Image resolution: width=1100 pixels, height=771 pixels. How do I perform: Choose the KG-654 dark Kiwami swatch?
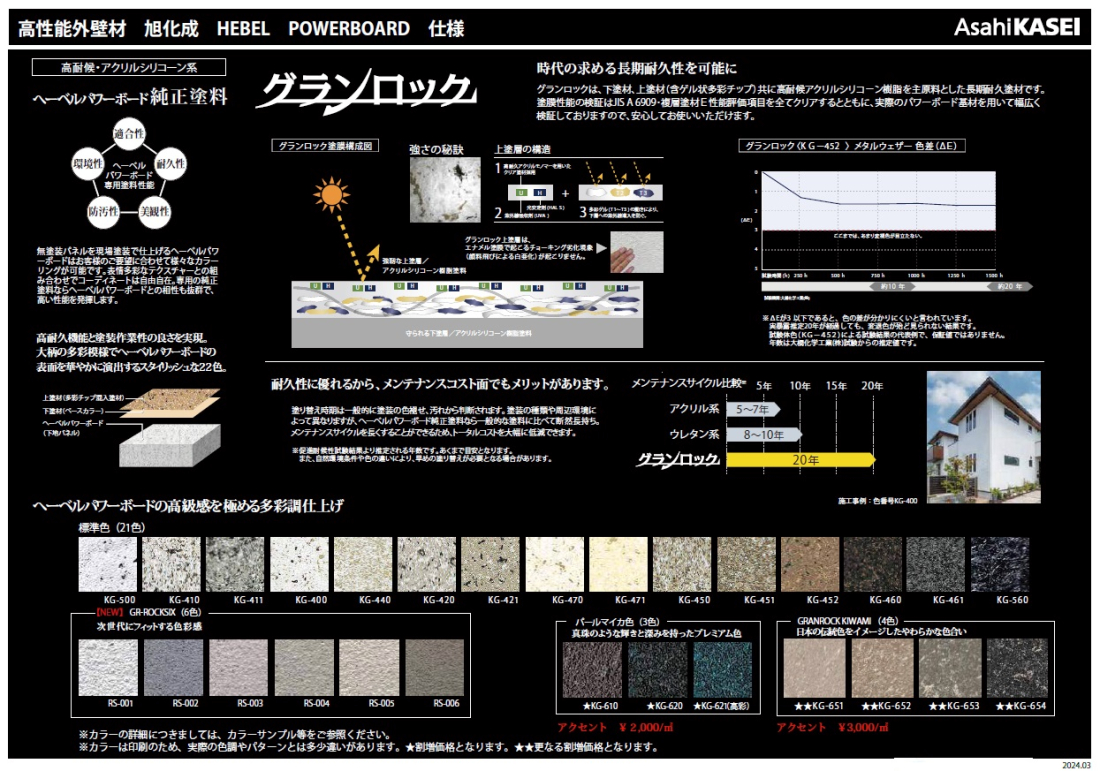click(x=1017, y=669)
